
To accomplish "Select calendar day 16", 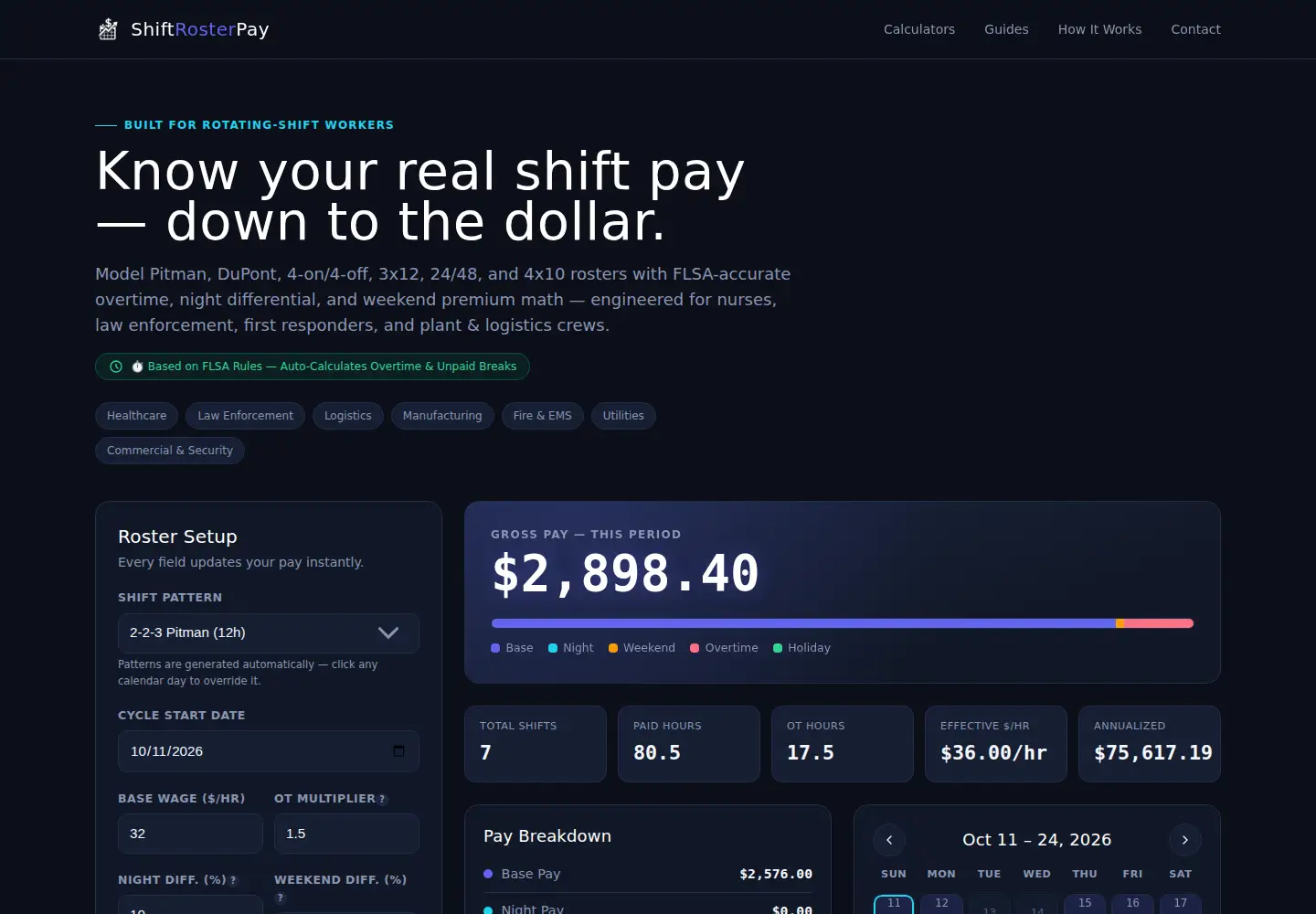I will coord(1132,904).
